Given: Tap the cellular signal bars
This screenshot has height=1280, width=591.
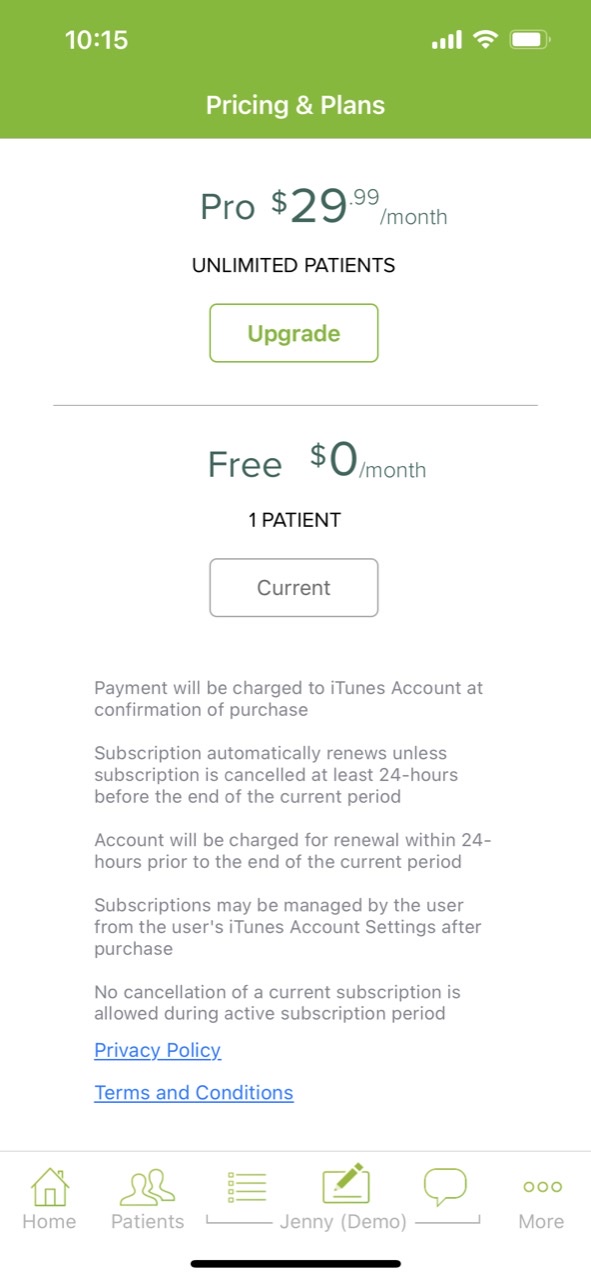Looking at the screenshot, I should pyautogui.click(x=447, y=40).
